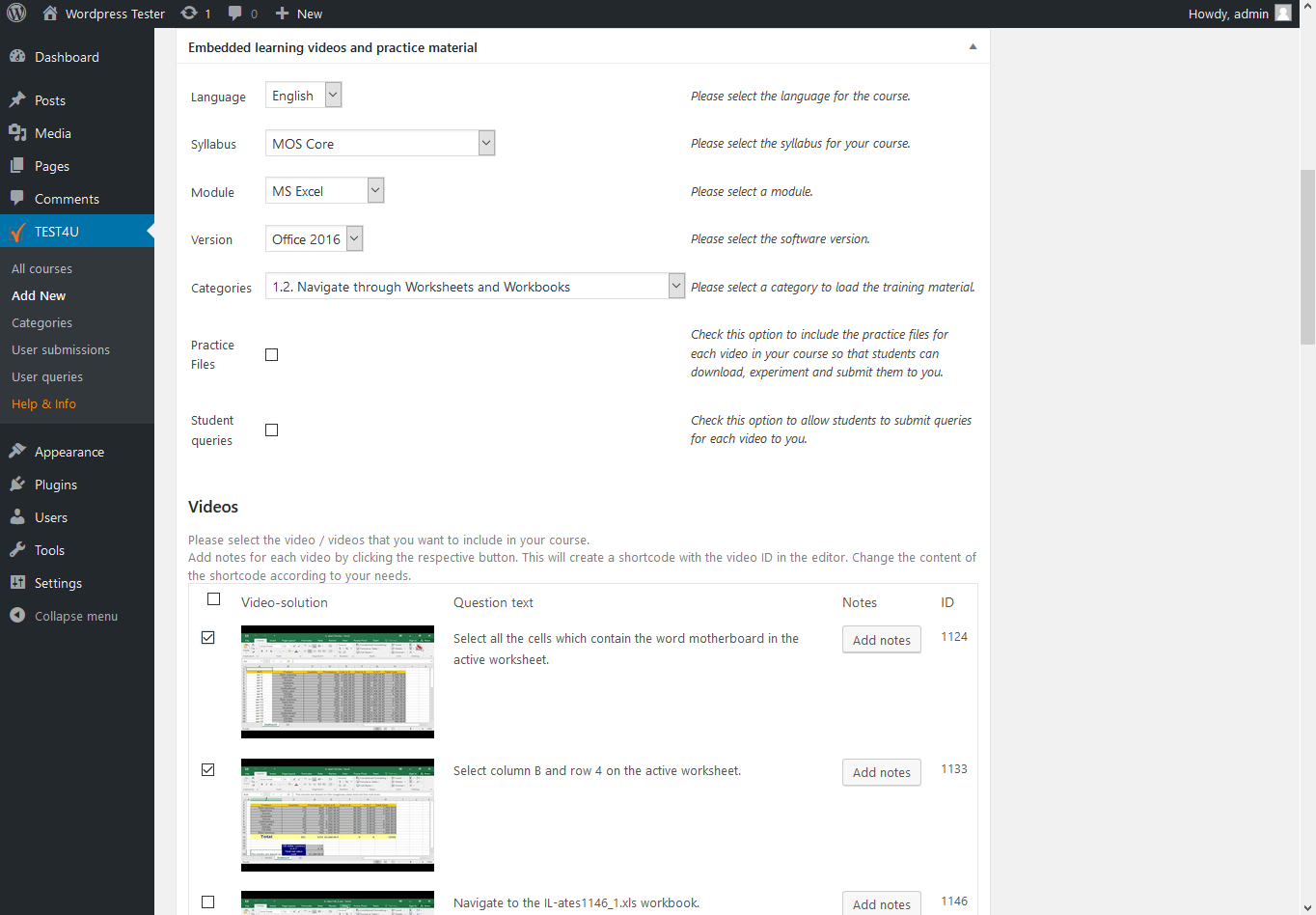Click the Collapse menu arrow icon
The image size is (1316, 915).
click(x=17, y=615)
